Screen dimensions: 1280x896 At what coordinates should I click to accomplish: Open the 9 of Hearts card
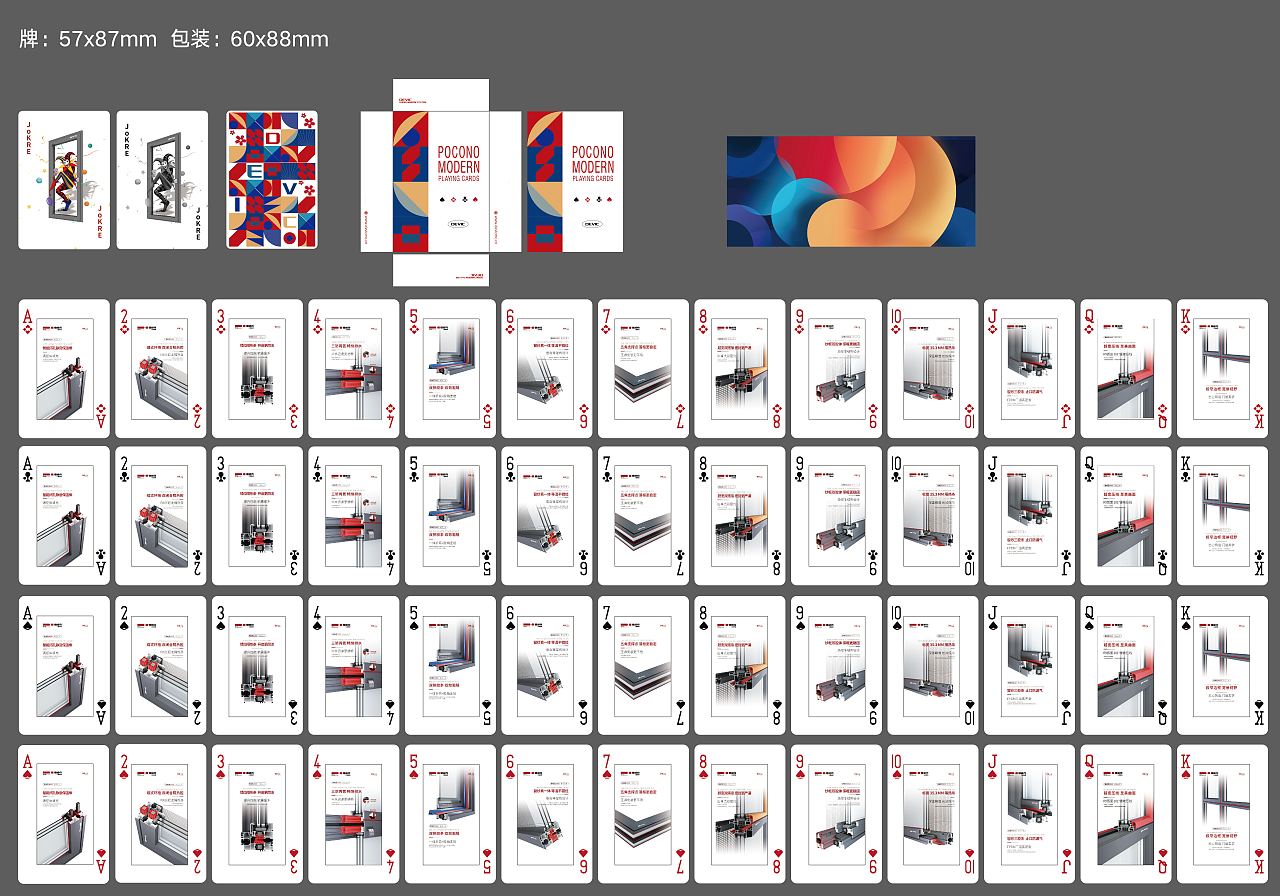click(836, 813)
